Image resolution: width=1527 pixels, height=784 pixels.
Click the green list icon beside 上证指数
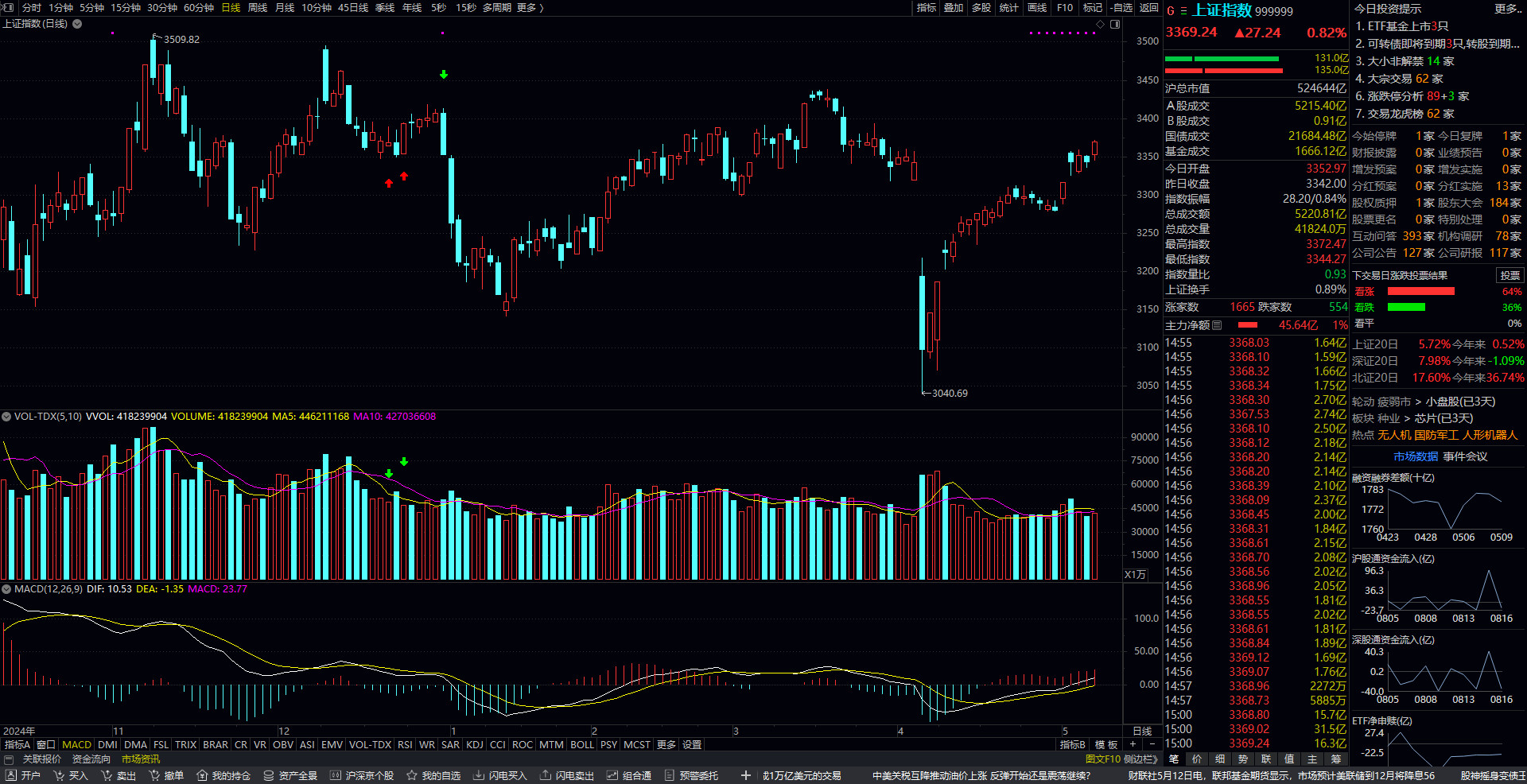point(1183,11)
